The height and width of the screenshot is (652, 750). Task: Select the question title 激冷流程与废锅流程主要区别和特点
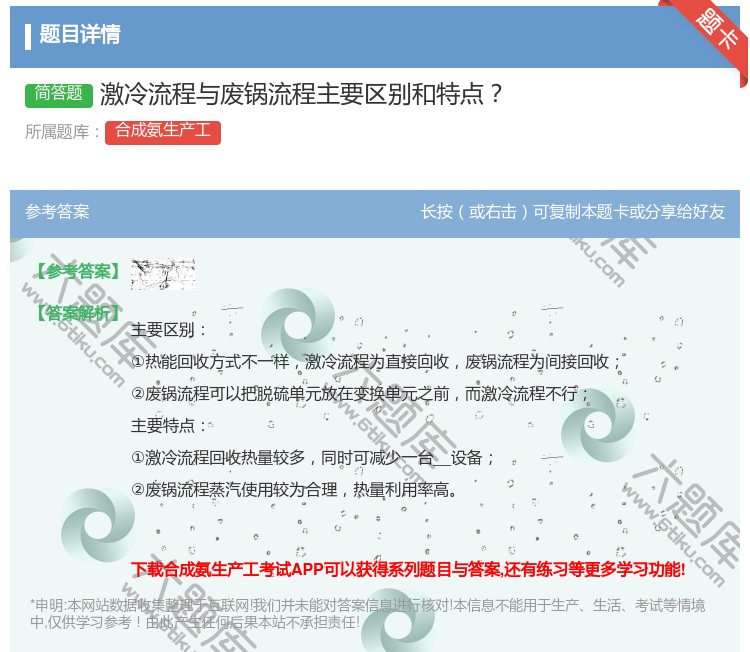coord(301,94)
